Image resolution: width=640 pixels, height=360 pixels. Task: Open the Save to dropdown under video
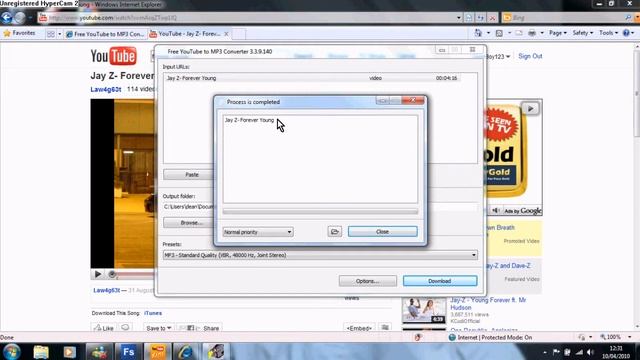158,328
